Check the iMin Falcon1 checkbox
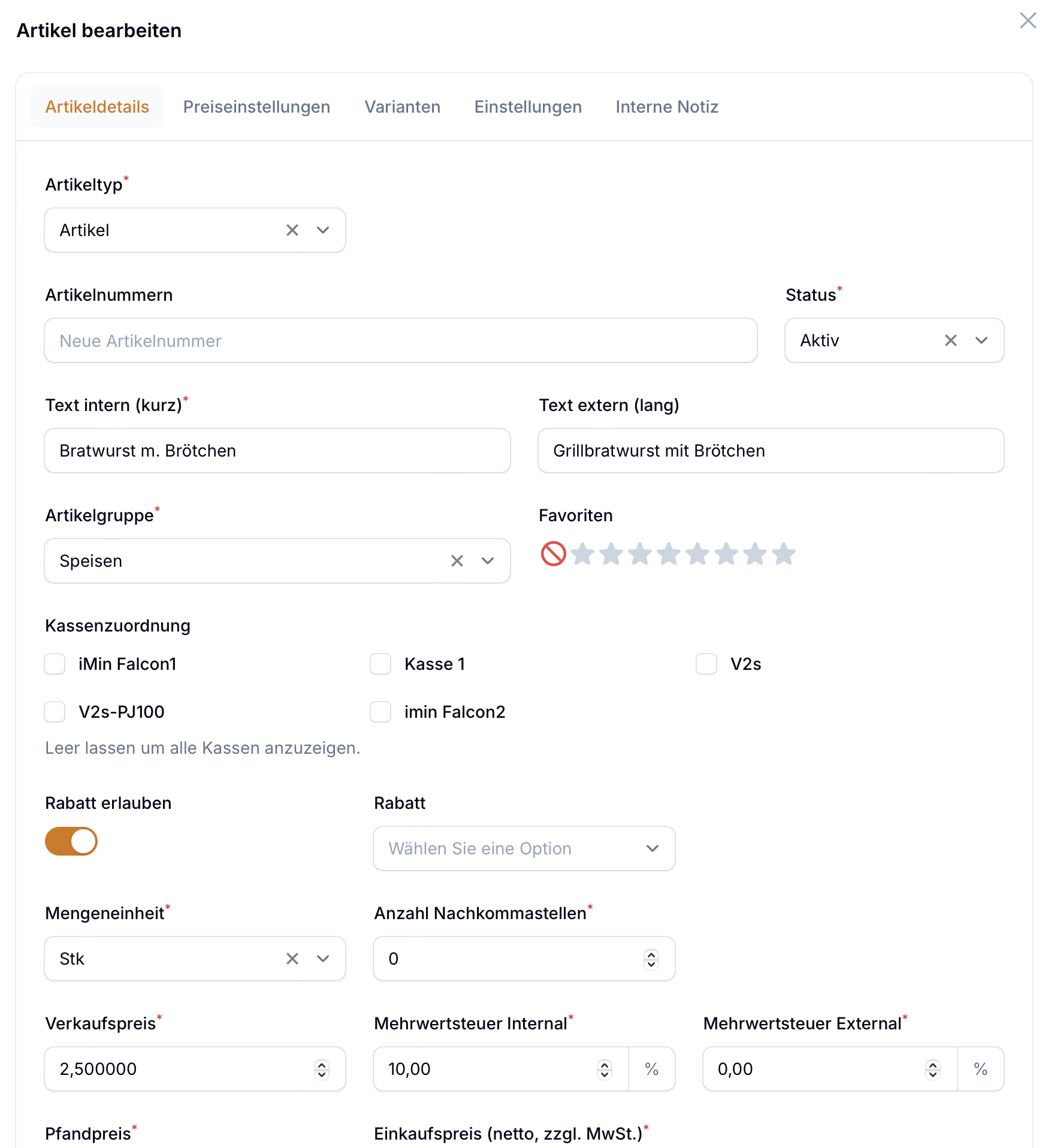 pos(55,664)
